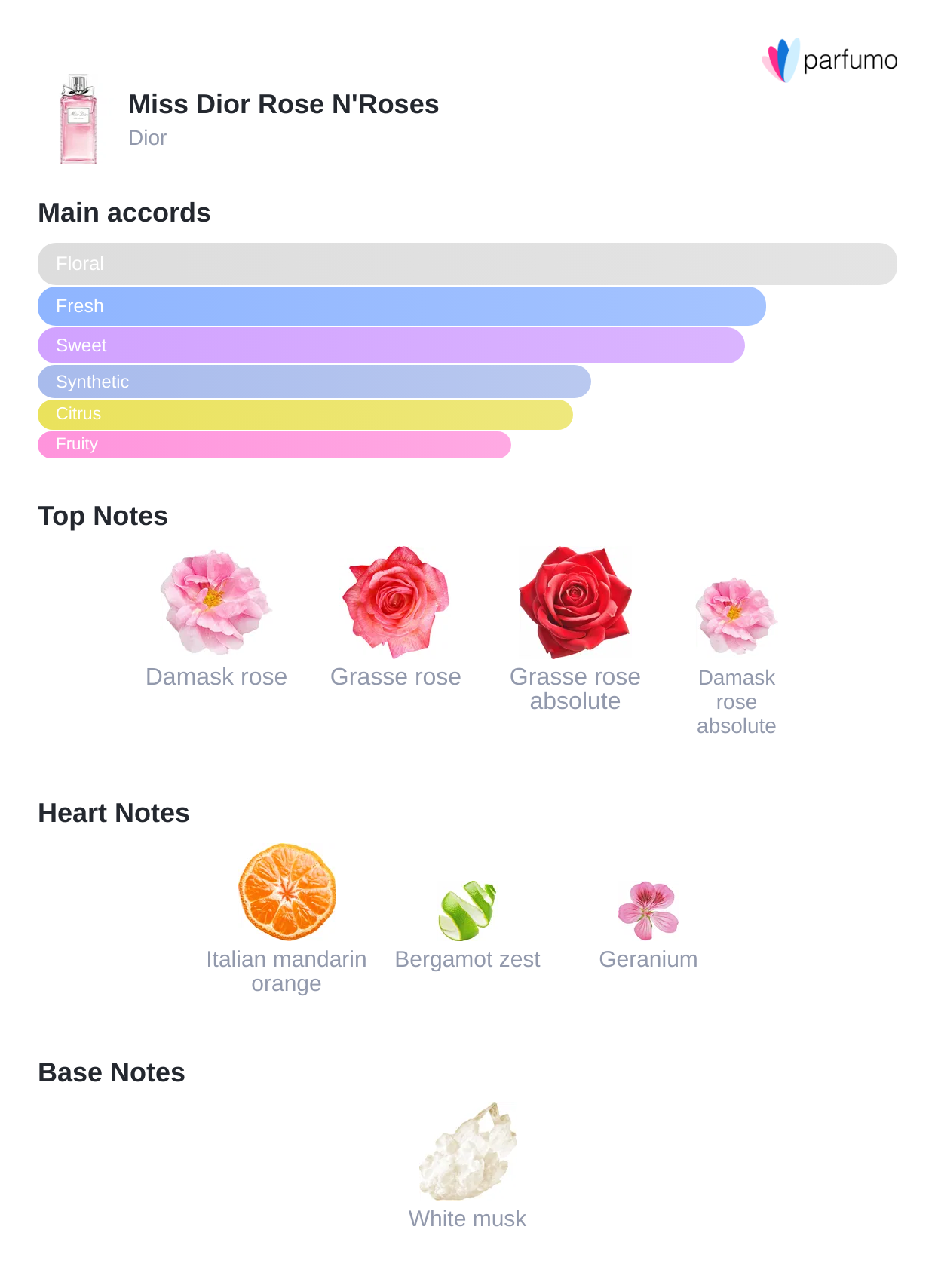The height and width of the screenshot is (1288, 935).
Task: Click the Dior brand link
Action: (147, 138)
